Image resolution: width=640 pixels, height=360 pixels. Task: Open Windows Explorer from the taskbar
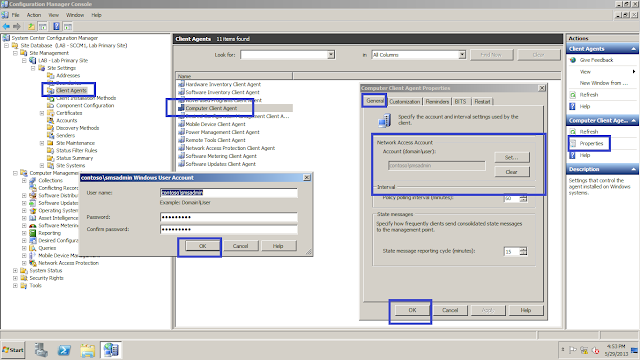pyautogui.click(x=87, y=350)
